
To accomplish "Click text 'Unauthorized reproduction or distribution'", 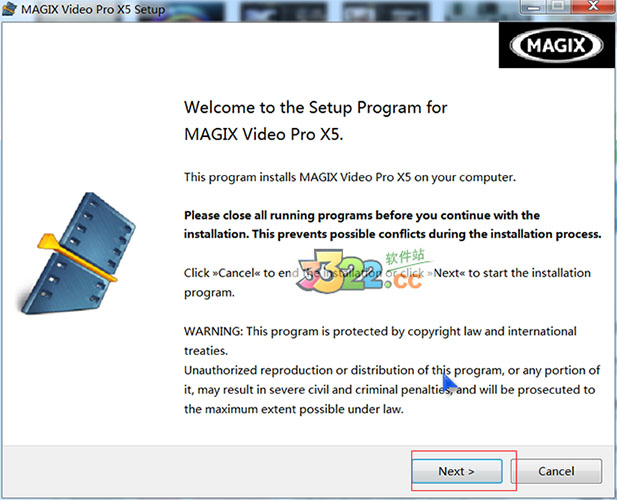I will click(300, 370).
